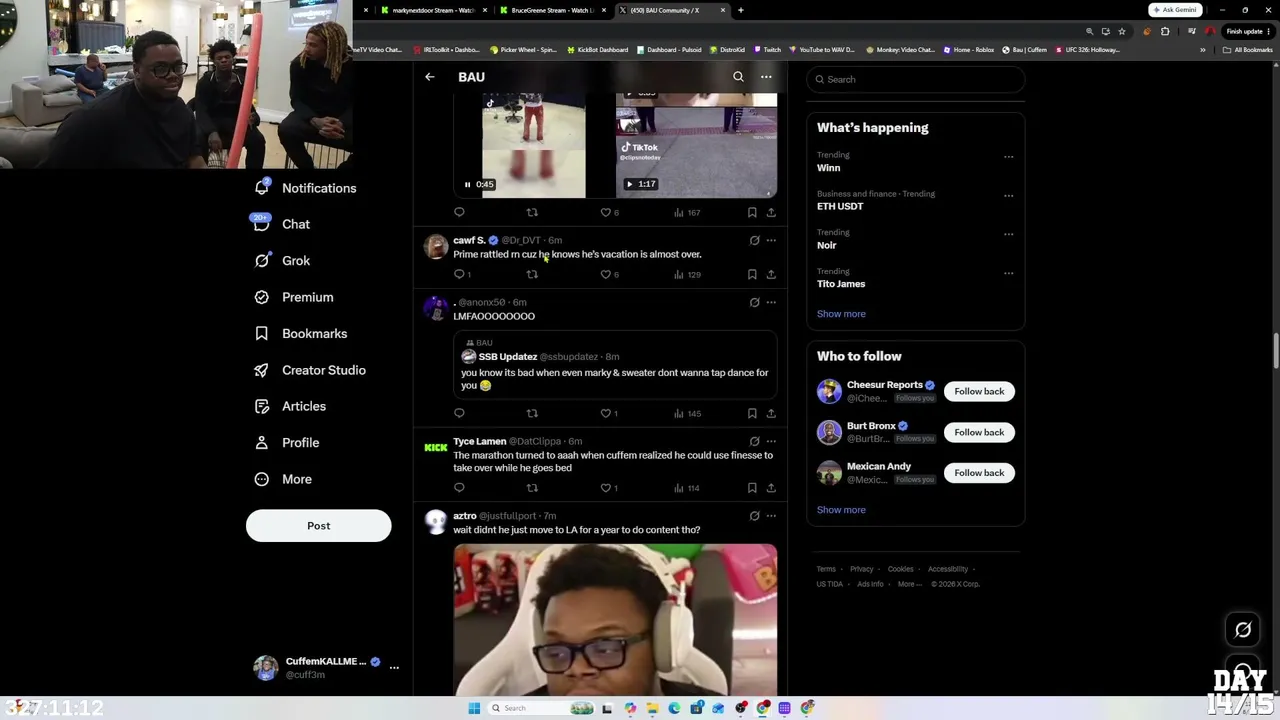The width and height of the screenshot is (1280, 720).
Task: Open Grok actions on @anonx50's post
Action: coord(755,302)
